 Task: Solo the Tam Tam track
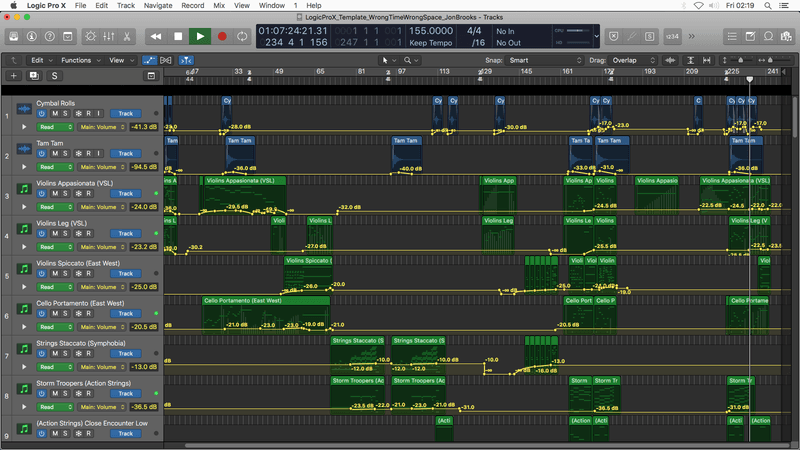(x=65, y=154)
